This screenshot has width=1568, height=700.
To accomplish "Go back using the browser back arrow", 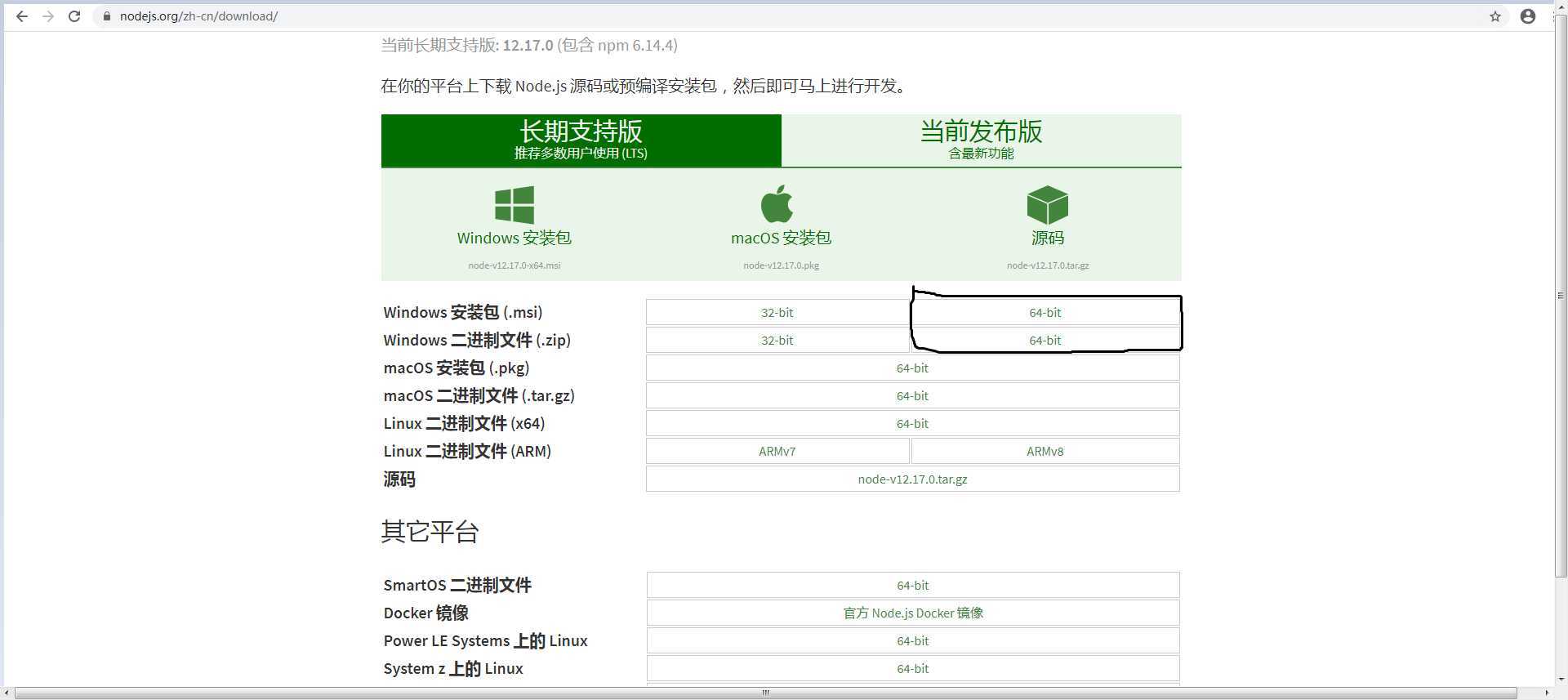I will click(x=22, y=16).
